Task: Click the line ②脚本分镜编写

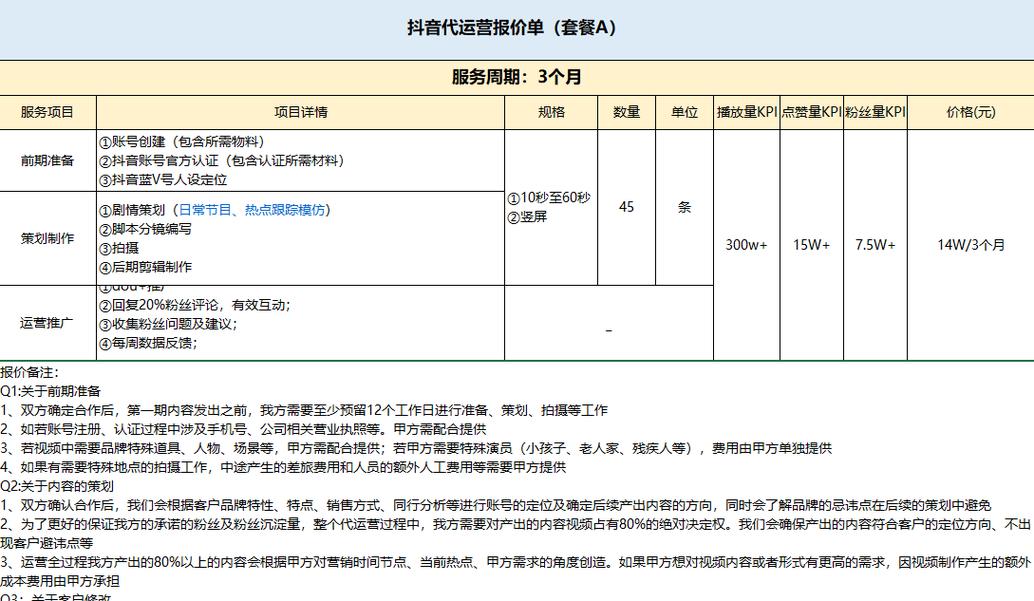Action: tap(145, 229)
